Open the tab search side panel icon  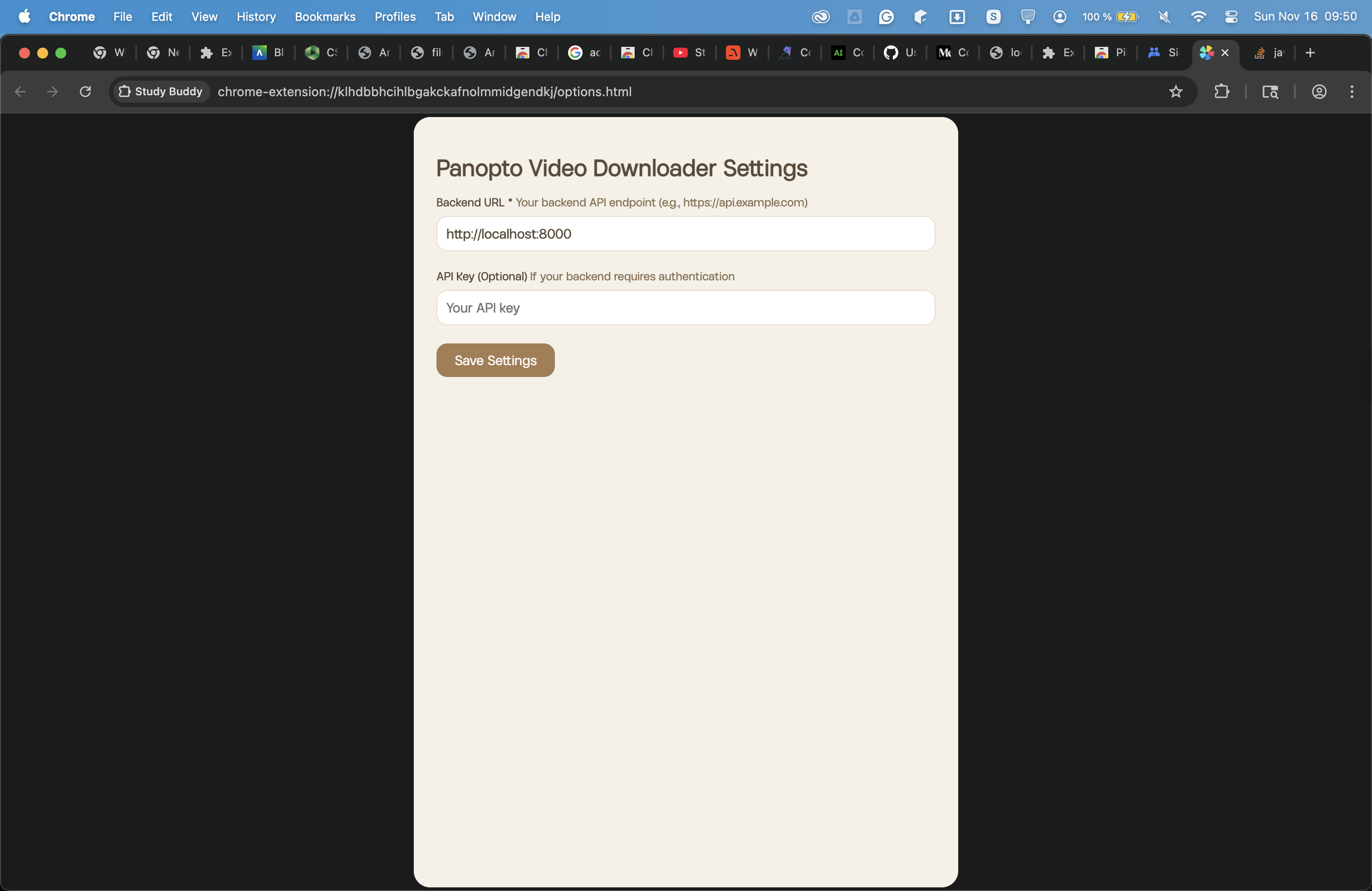(x=1270, y=92)
